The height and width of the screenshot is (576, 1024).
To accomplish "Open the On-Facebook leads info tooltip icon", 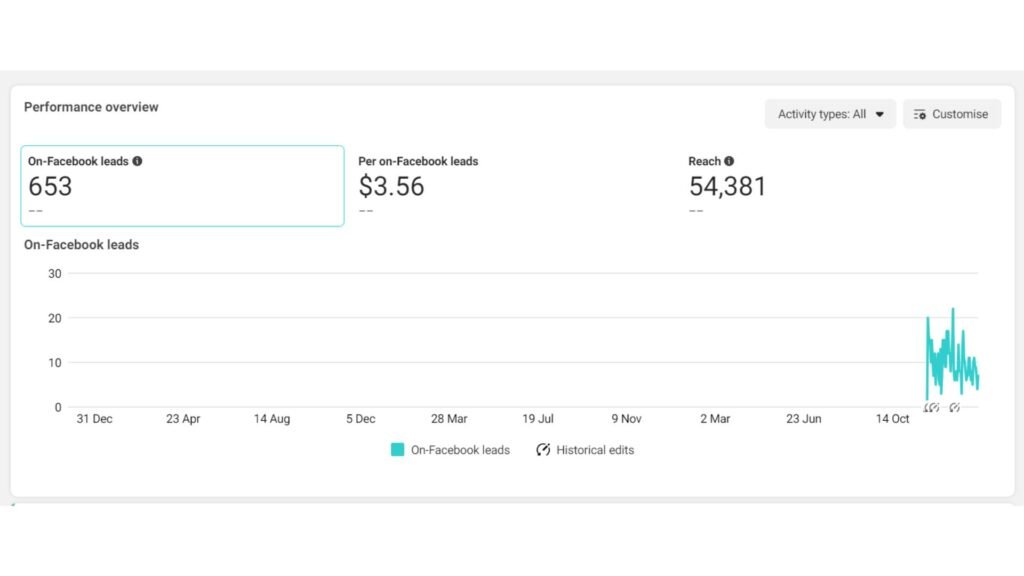I will [139, 160].
